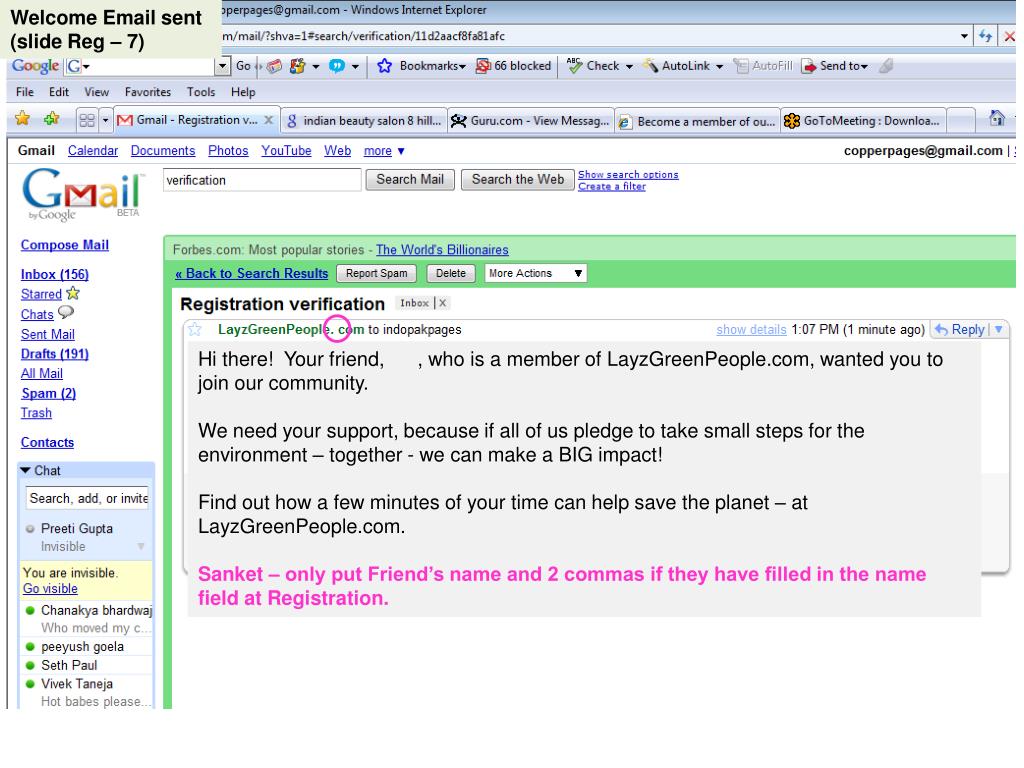The height and width of the screenshot is (768, 1024).
Task: Switch to the indian beauty salon tab
Action: (364, 121)
